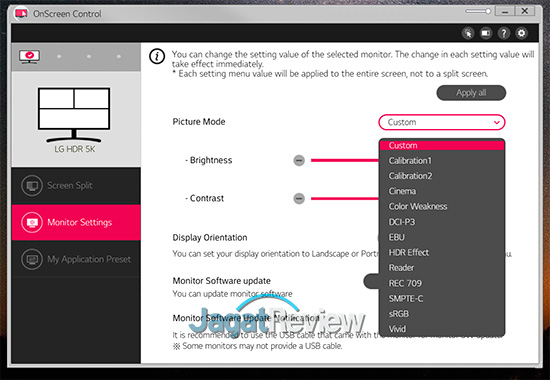The width and height of the screenshot is (550, 380).
Task: Choose Reader picture mode
Action: coord(442,268)
